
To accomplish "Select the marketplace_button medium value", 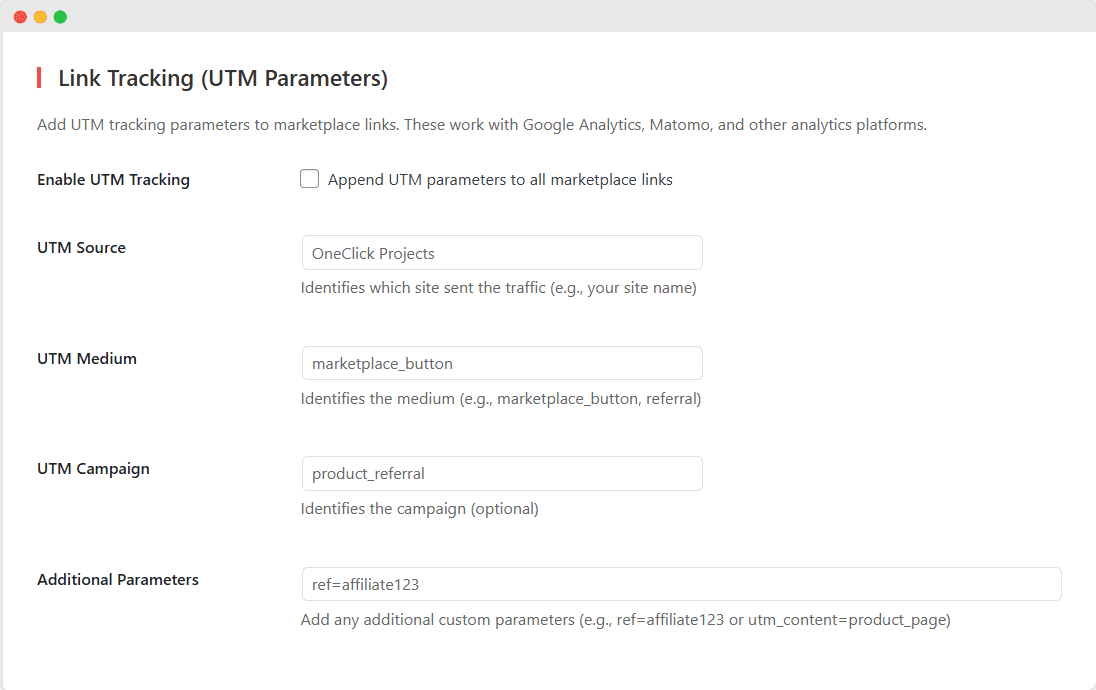I will [381, 363].
